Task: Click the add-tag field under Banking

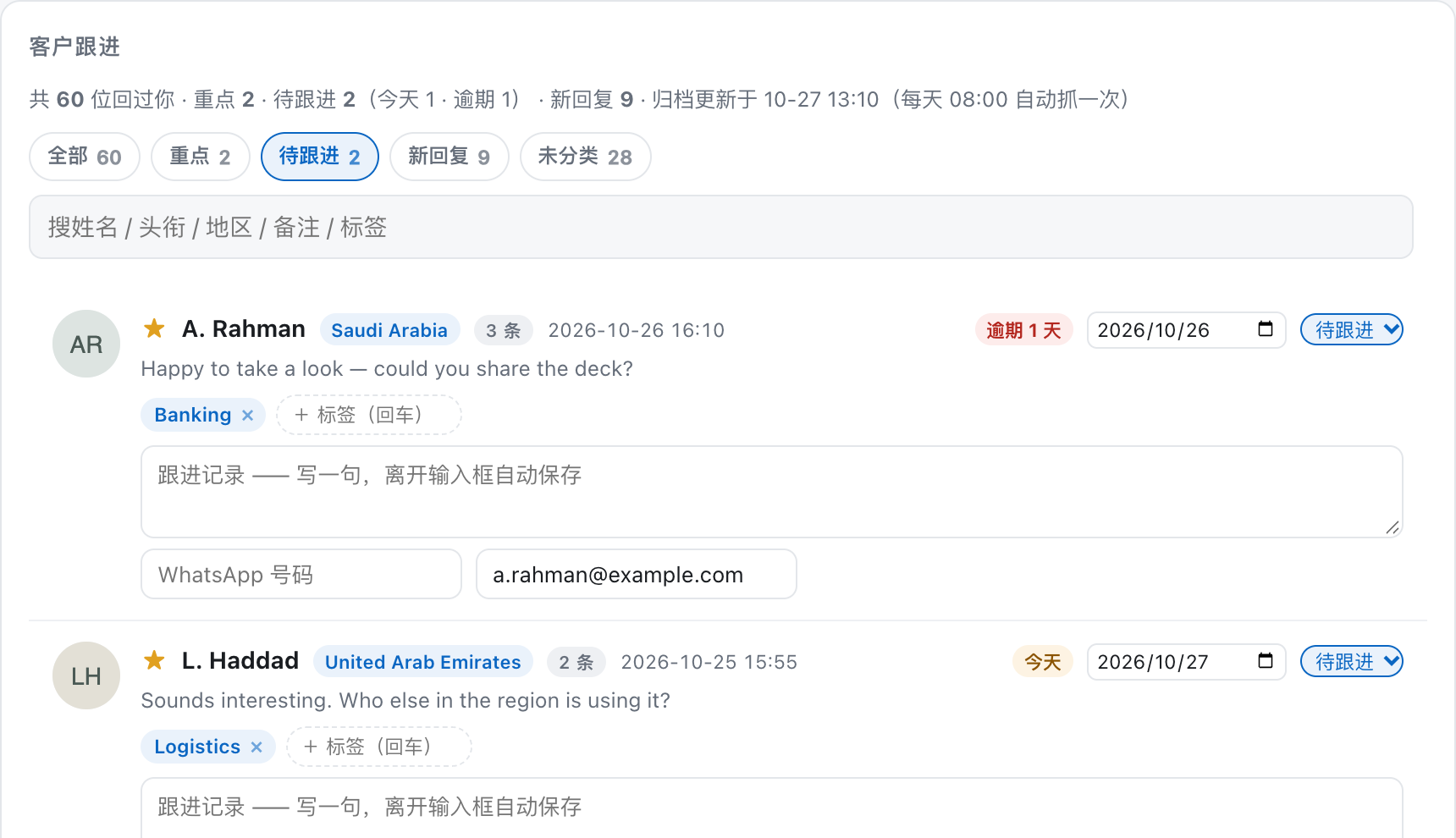Action: point(369,415)
